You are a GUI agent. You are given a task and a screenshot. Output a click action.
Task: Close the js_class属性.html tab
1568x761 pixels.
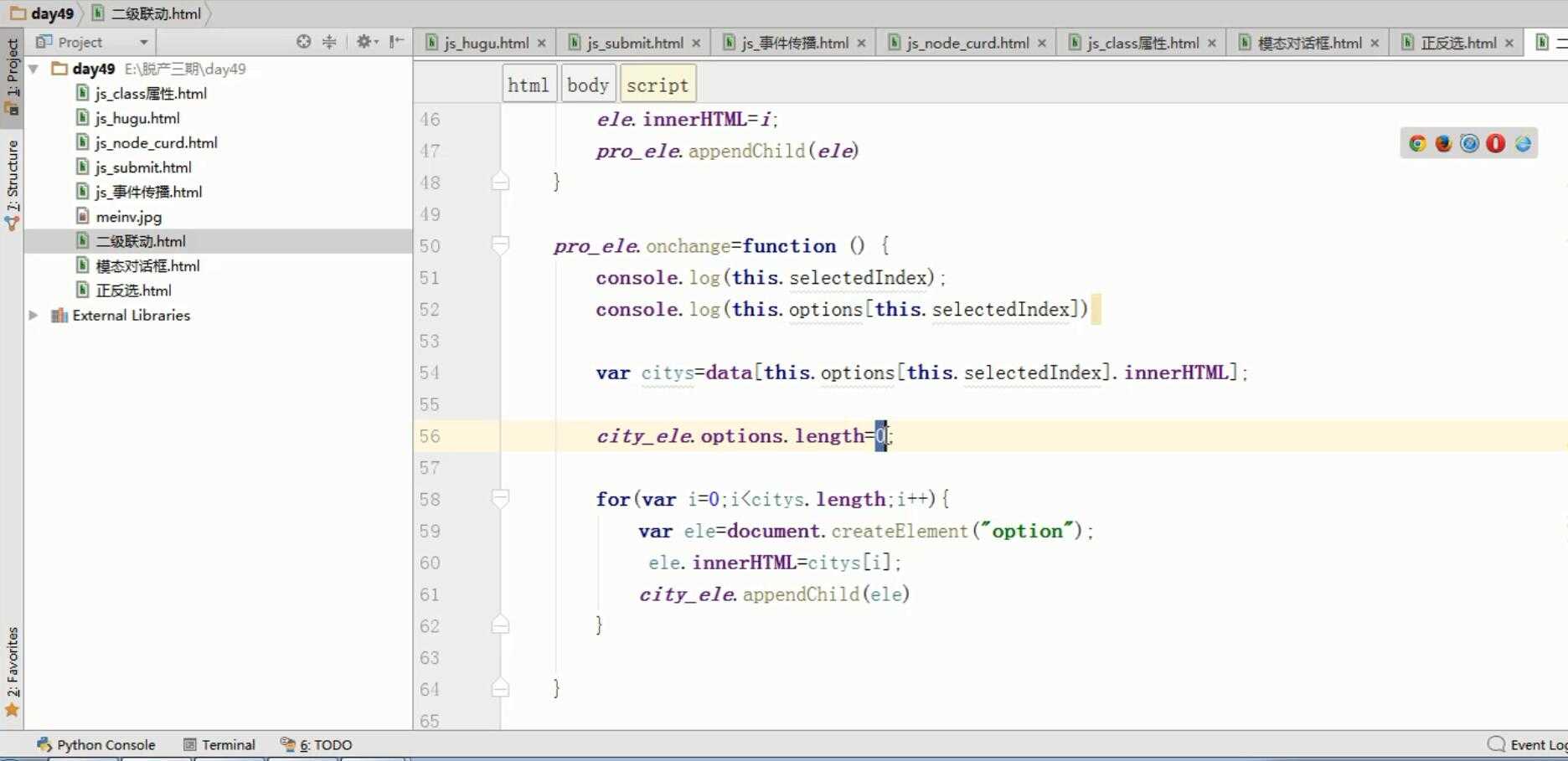(x=1211, y=43)
